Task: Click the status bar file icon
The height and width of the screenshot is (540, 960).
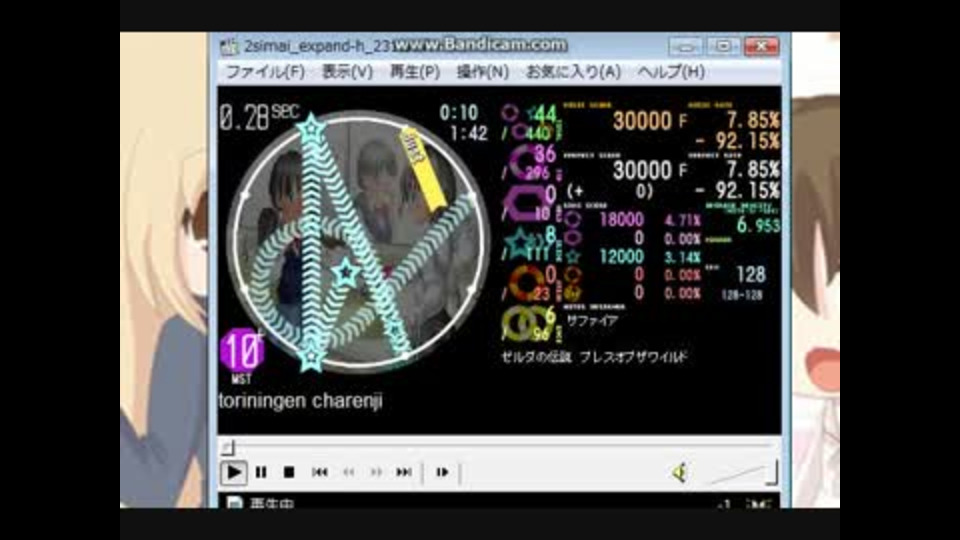Action: click(x=234, y=503)
